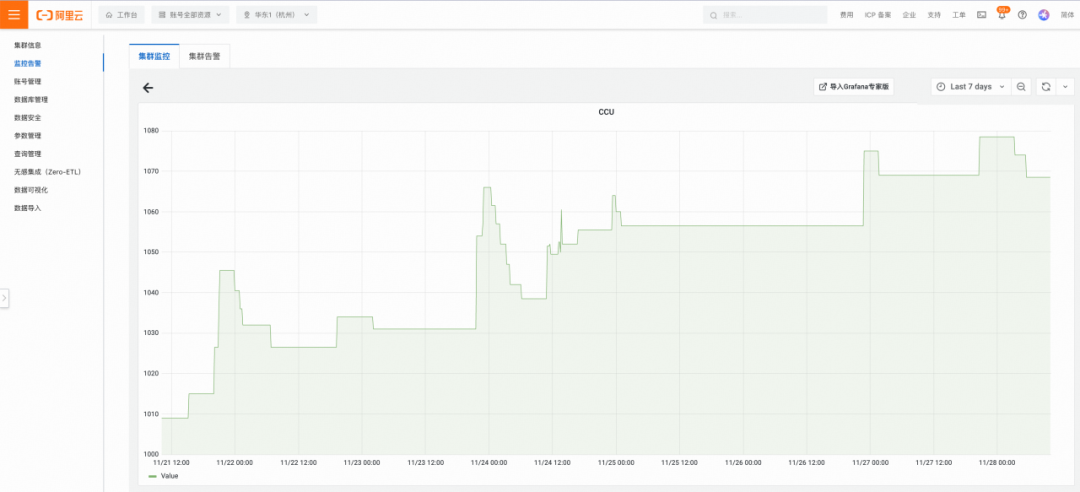Open the notifications bell
Viewport: 1080px width, 492px height.
[x=1002, y=14]
